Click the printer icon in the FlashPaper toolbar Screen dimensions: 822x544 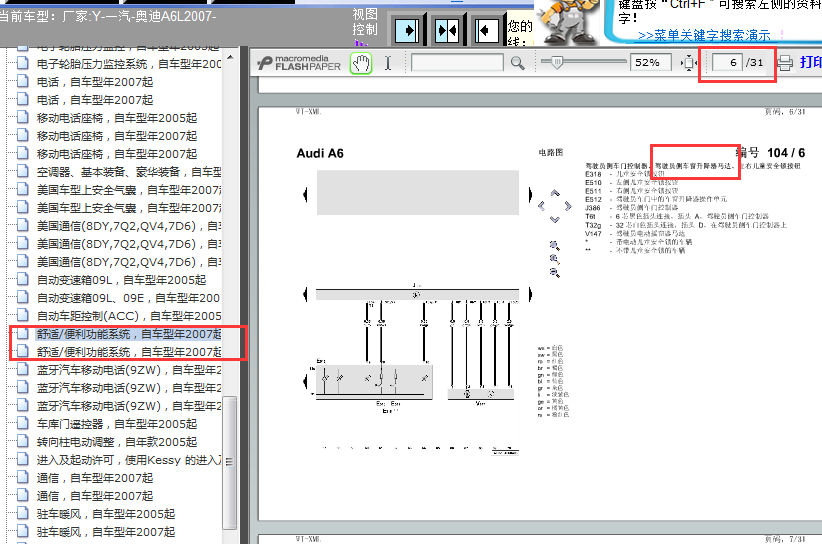pos(785,63)
